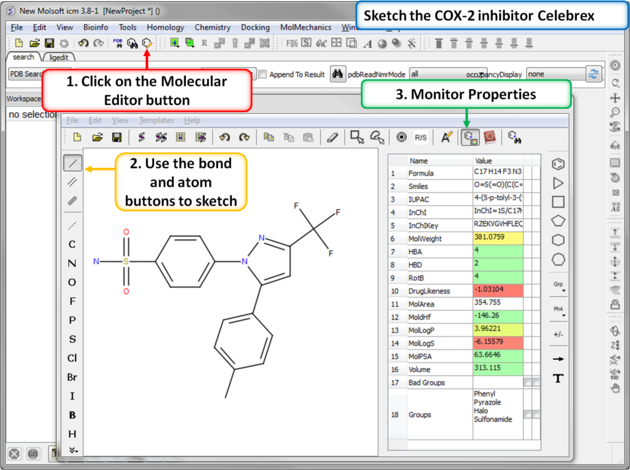
Task: Enable the Append To Result checkbox
Action: click(262, 74)
